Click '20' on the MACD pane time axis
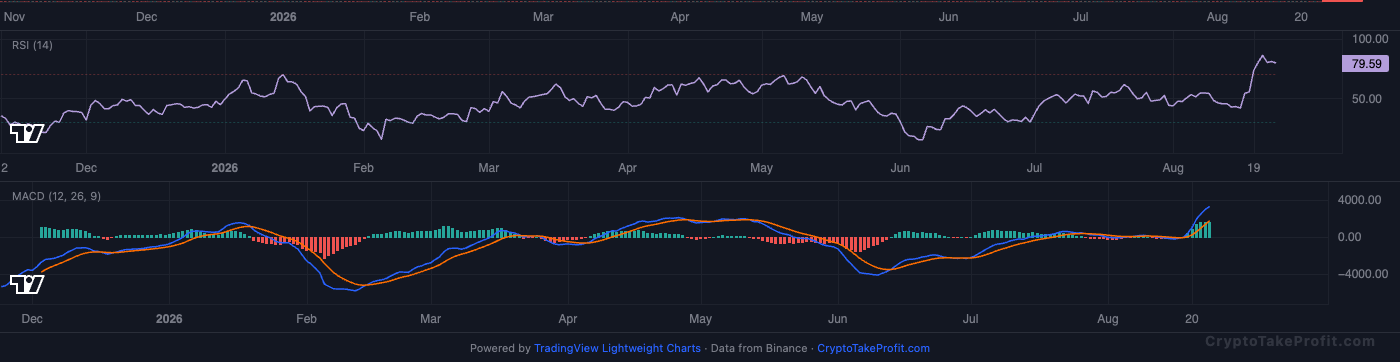1400x362 pixels. pyautogui.click(x=1192, y=319)
